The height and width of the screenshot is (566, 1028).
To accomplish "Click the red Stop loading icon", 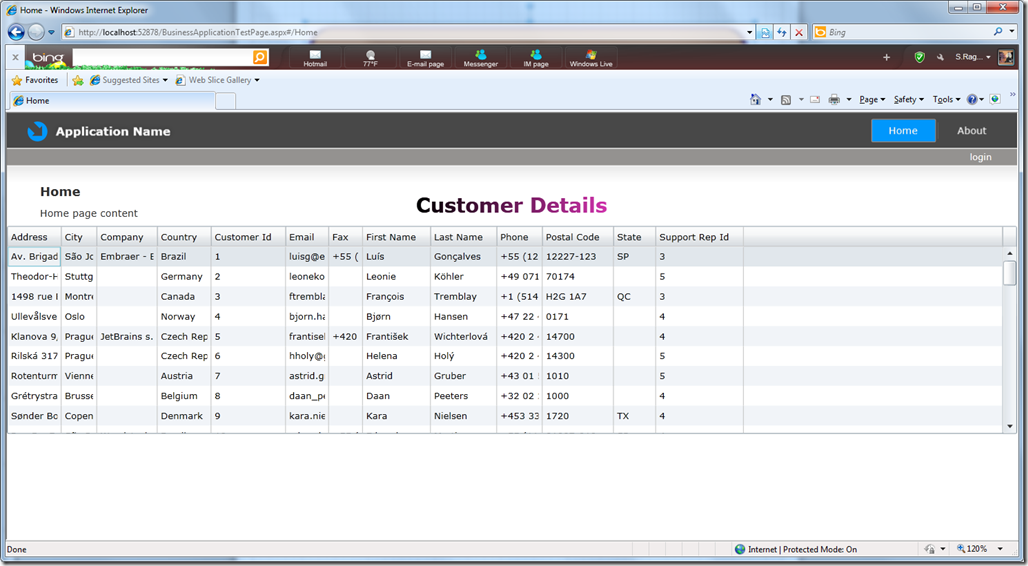I will click(799, 32).
